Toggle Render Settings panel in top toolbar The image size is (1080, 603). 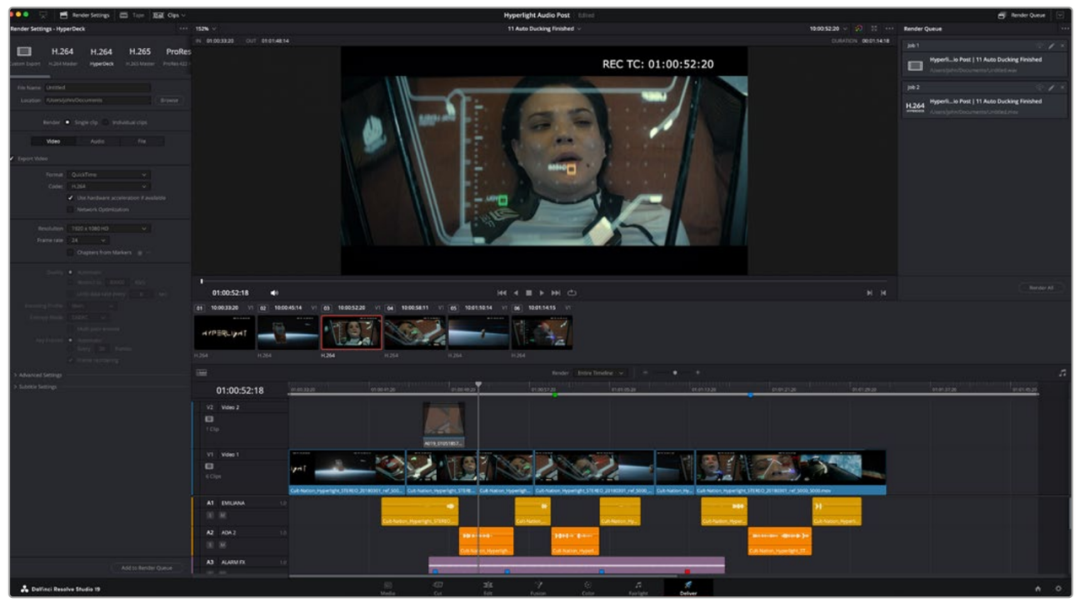pyautogui.click(x=84, y=15)
